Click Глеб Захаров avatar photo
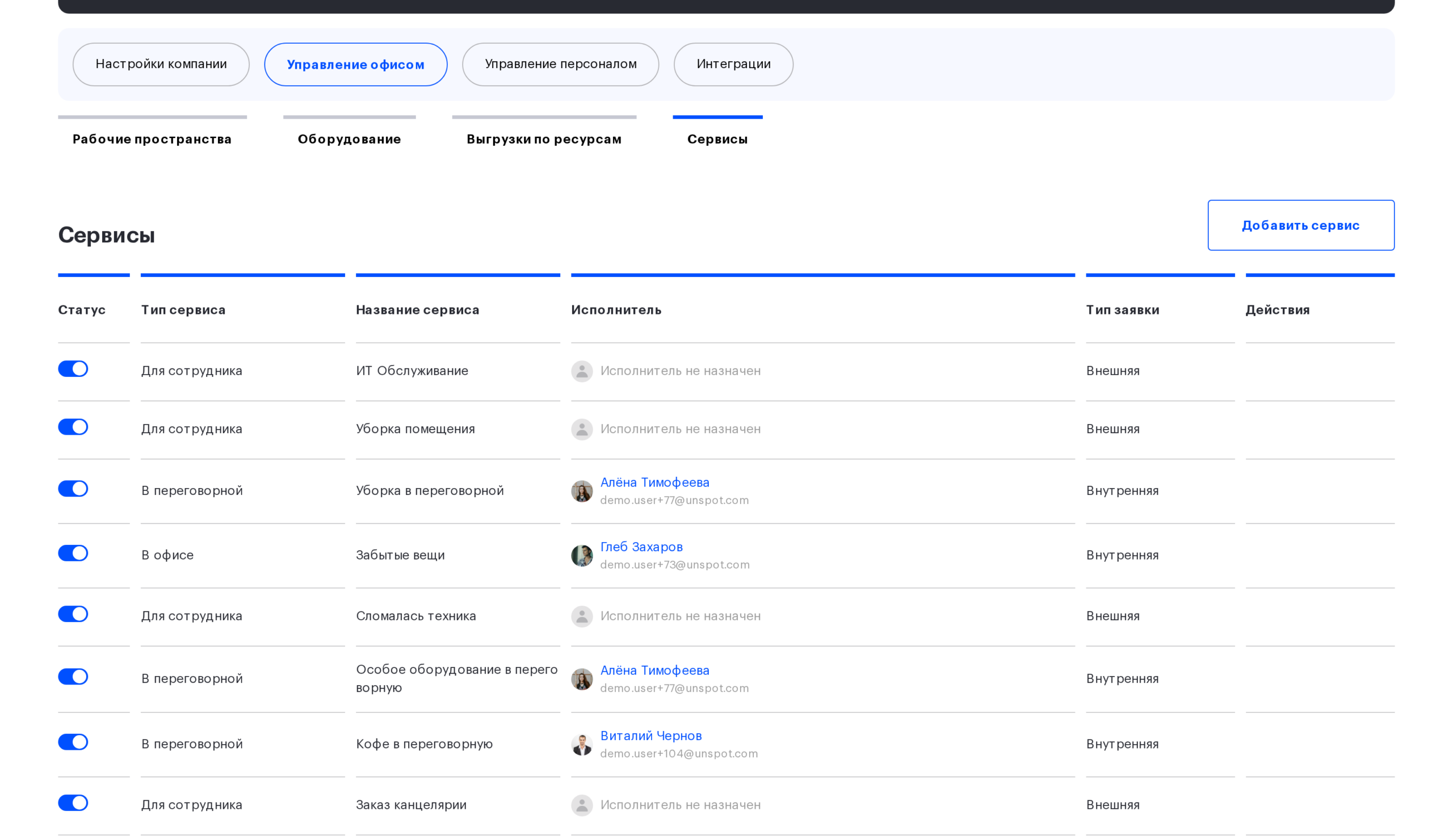This screenshot has width=1453, height=840. pos(582,556)
